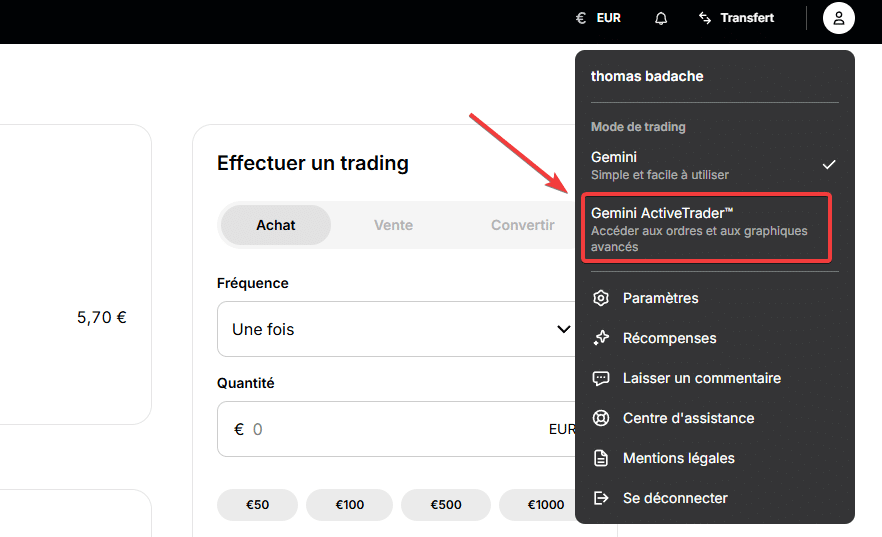Click the Mentions légales document icon
The height and width of the screenshot is (537, 882).
tap(601, 458)
